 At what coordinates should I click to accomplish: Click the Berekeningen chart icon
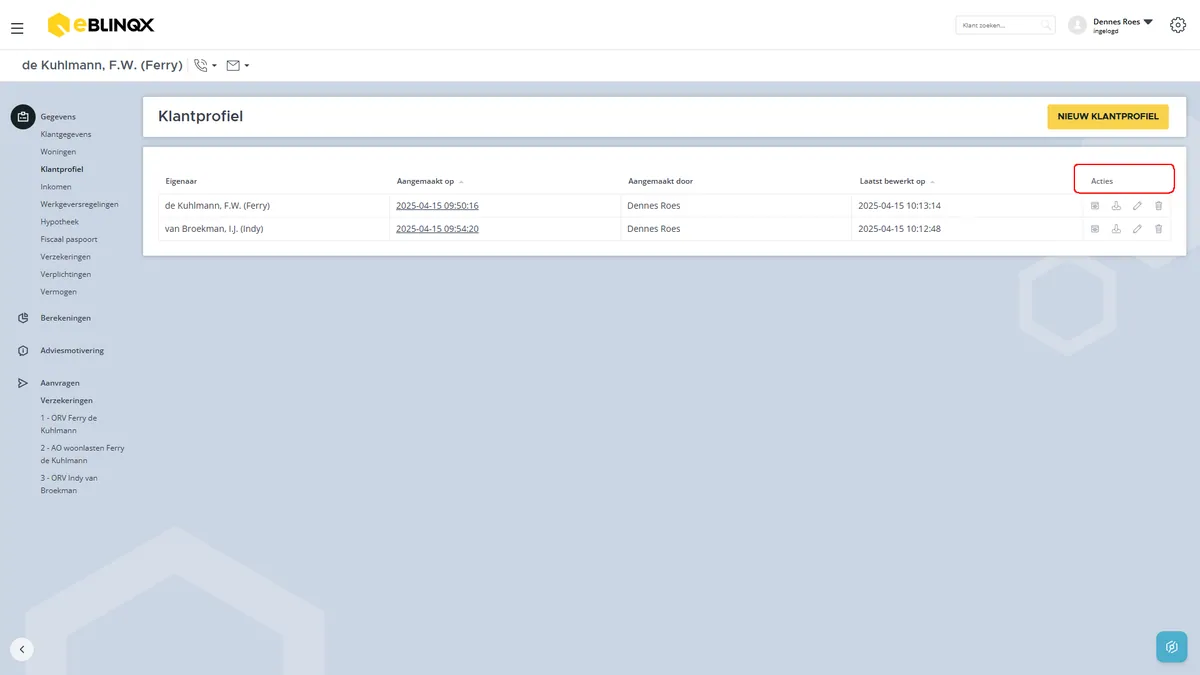(23, 318)
